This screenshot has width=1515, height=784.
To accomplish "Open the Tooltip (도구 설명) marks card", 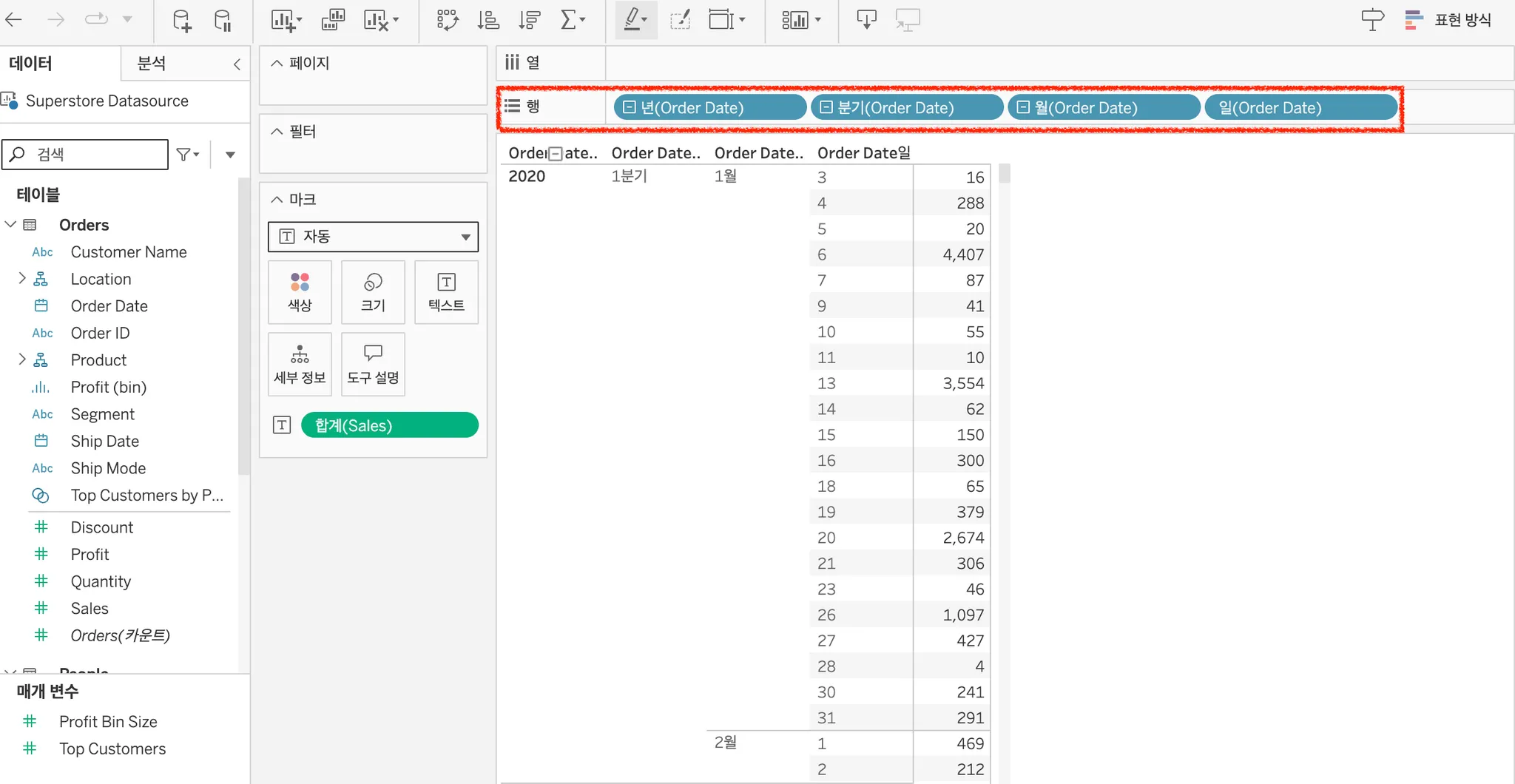I will (373, 365).
